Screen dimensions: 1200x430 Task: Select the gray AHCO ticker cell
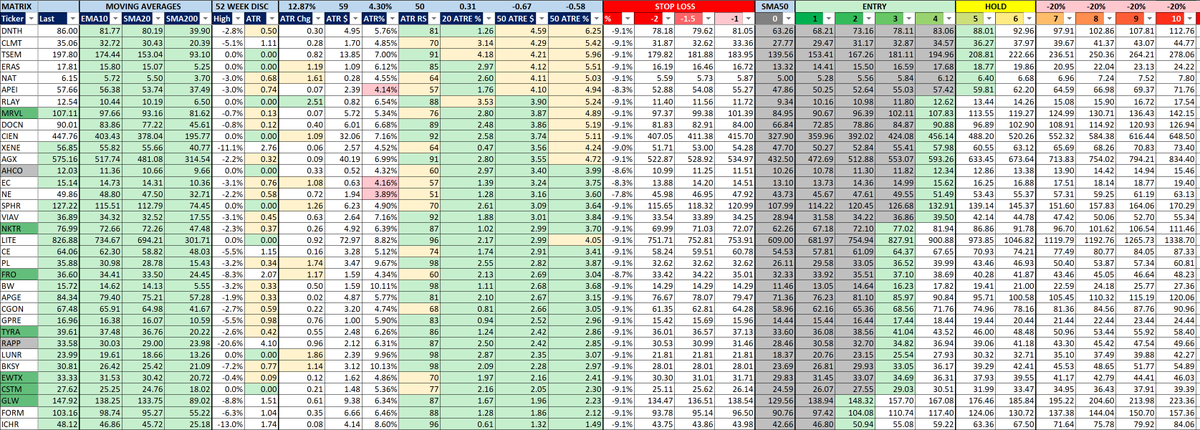tap(20, 170)
